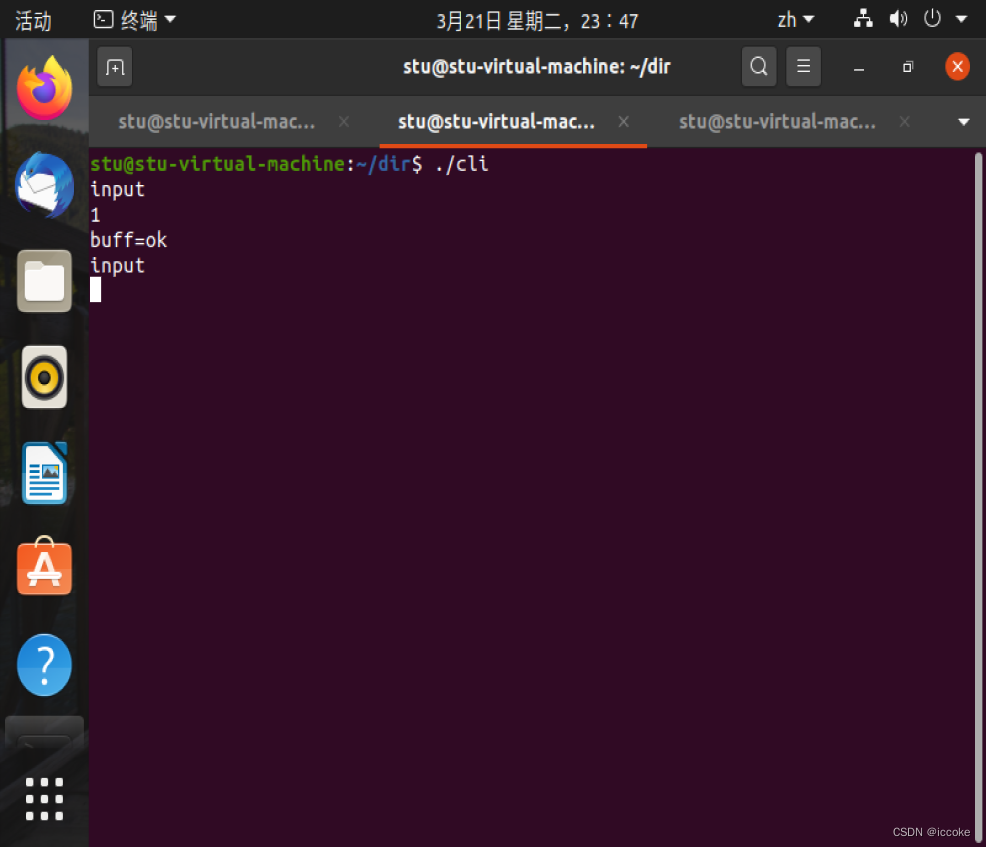Restore the terminal window size

907,67
